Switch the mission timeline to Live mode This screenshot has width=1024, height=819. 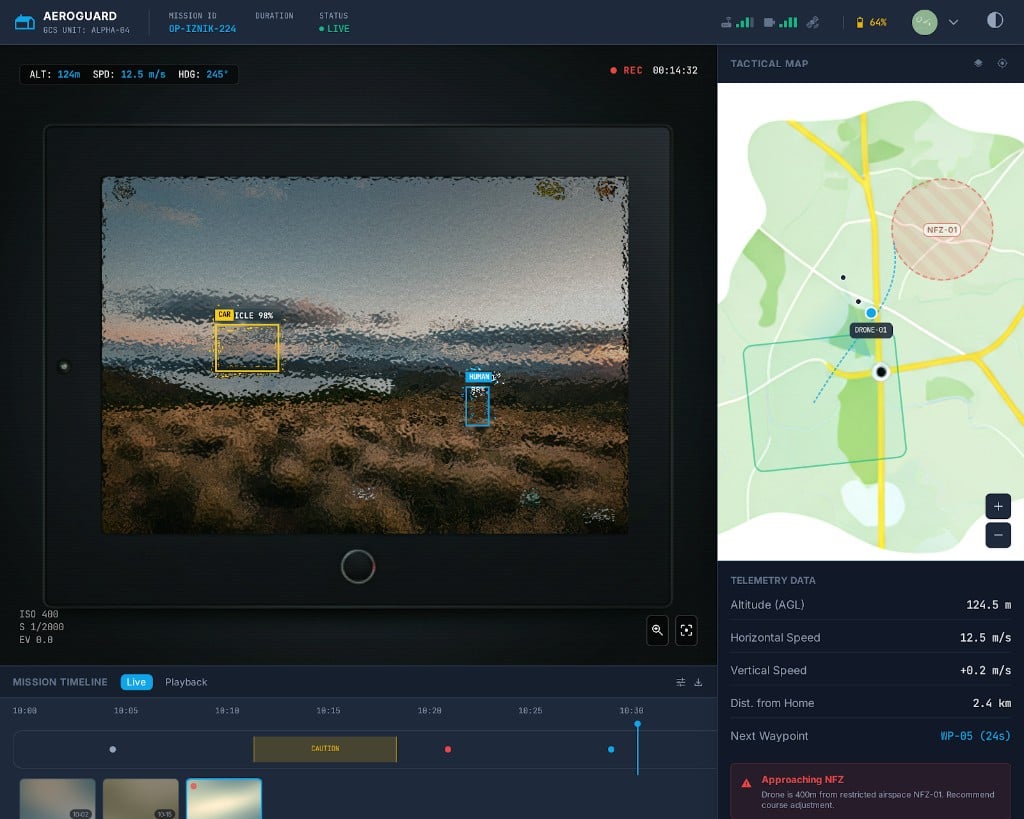pos(136,682)
